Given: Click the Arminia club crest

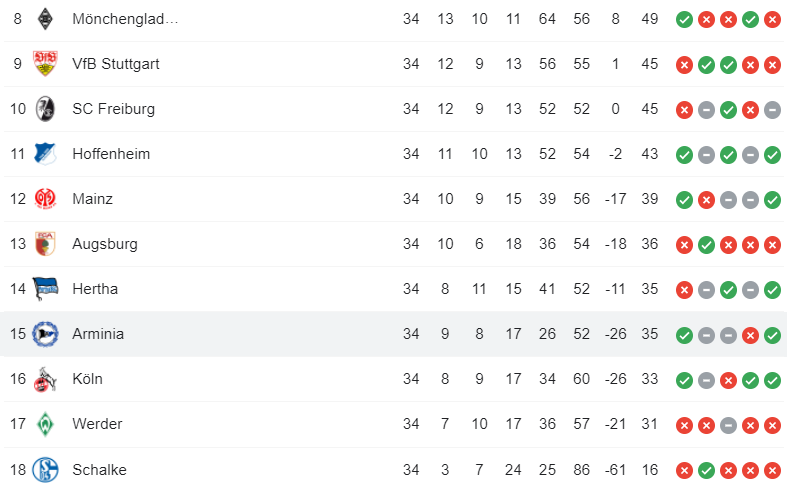Looking at the screenshot, I should pyautogui.click(x=45, y=334).
